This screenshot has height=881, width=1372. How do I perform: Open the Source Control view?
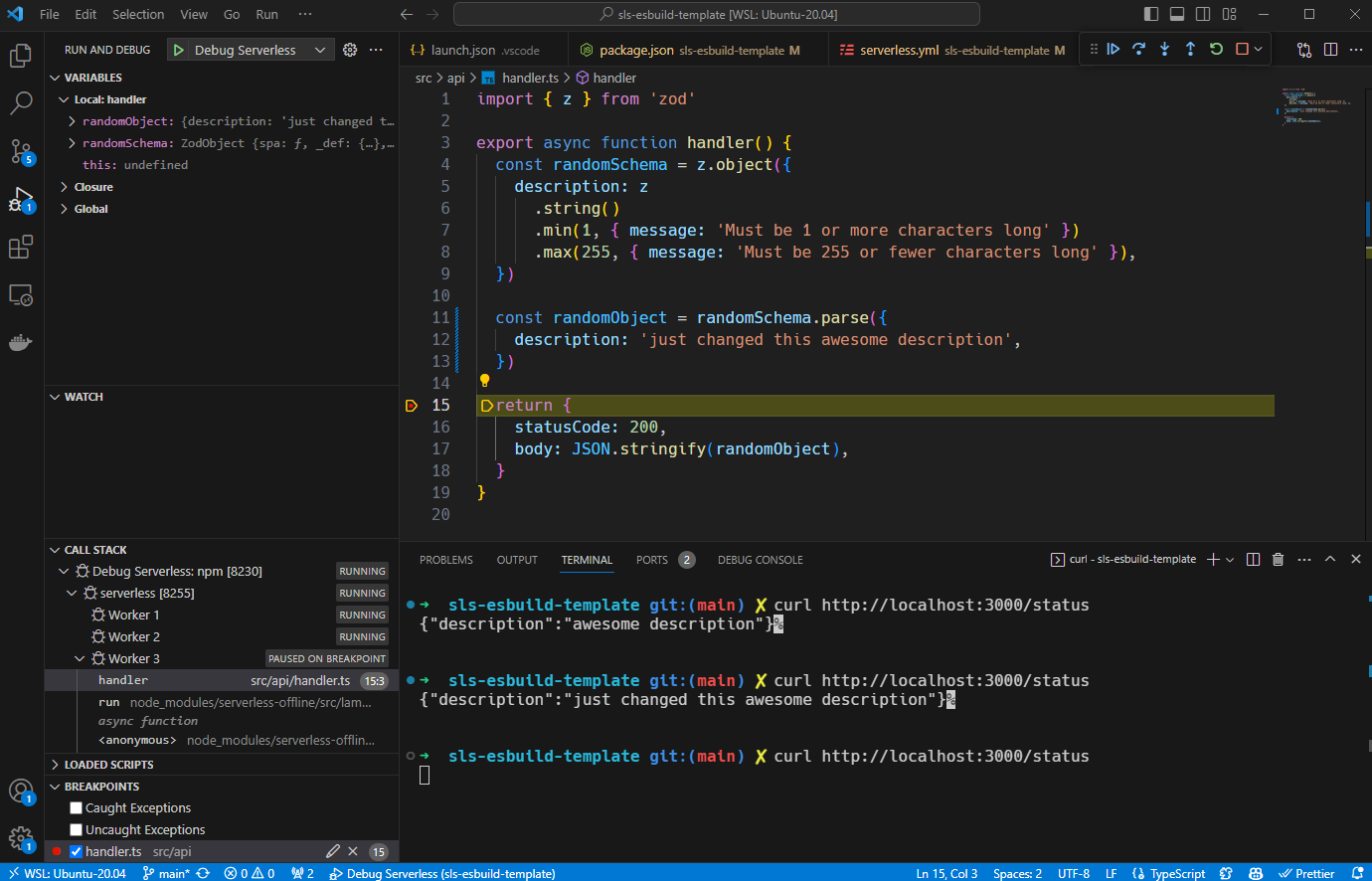click(21, 151)
